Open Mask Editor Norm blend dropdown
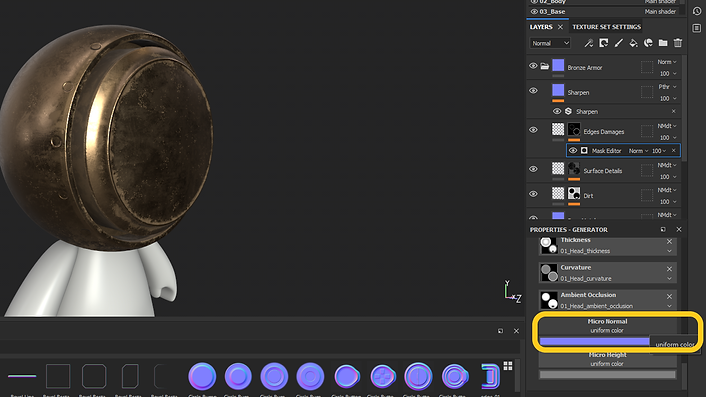This screenshot has width=706, height=397. click(x=638, y=151)
